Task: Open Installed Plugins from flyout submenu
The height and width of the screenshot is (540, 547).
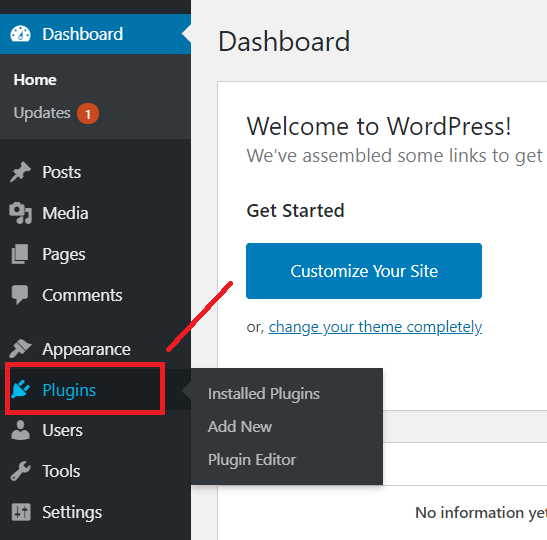Action: [264, 394]
